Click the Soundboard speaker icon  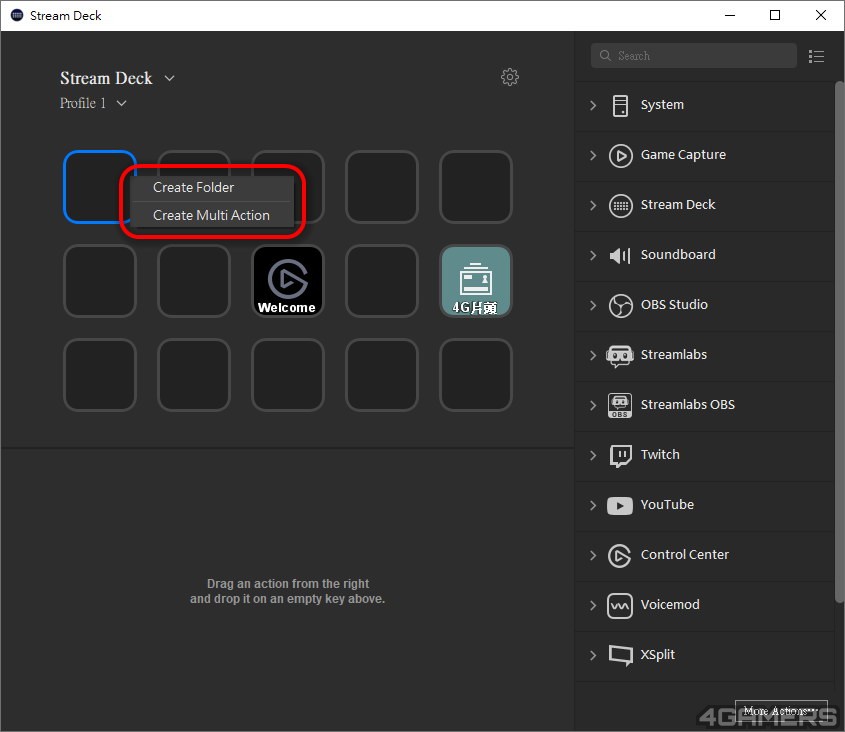click(x=620, y=255)
